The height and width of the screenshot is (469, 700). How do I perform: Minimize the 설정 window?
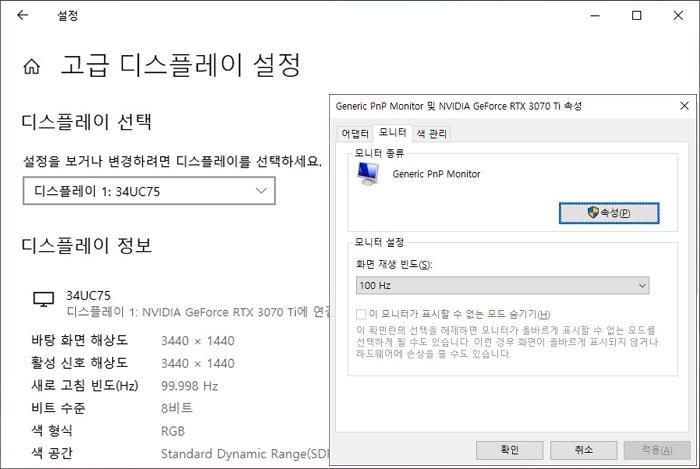coord(590,16)
